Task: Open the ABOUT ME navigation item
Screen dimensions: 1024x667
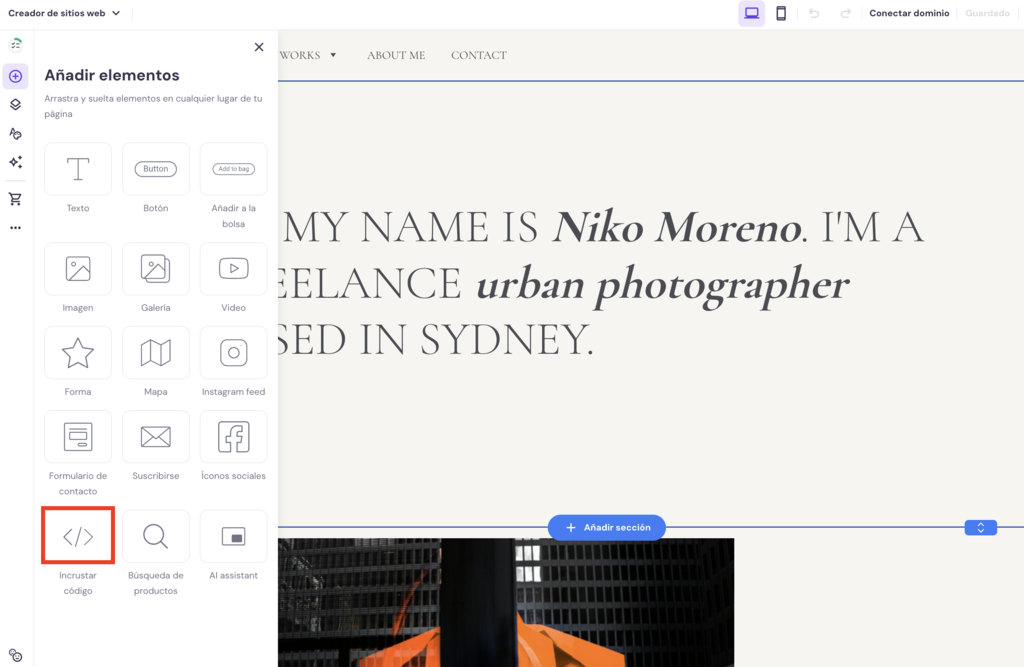Action: click(x=396, y=55)
